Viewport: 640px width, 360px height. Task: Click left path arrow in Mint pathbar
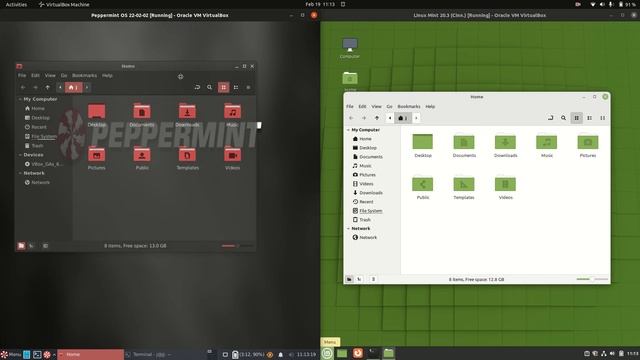click(390, 118)
